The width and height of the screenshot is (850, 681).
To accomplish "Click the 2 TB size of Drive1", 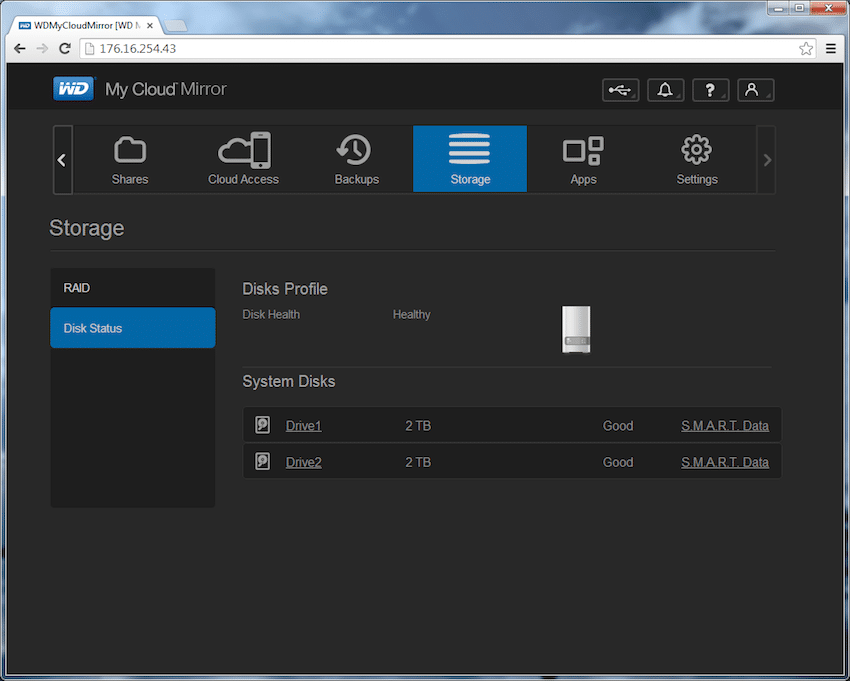I will click(x=418, y=426).
